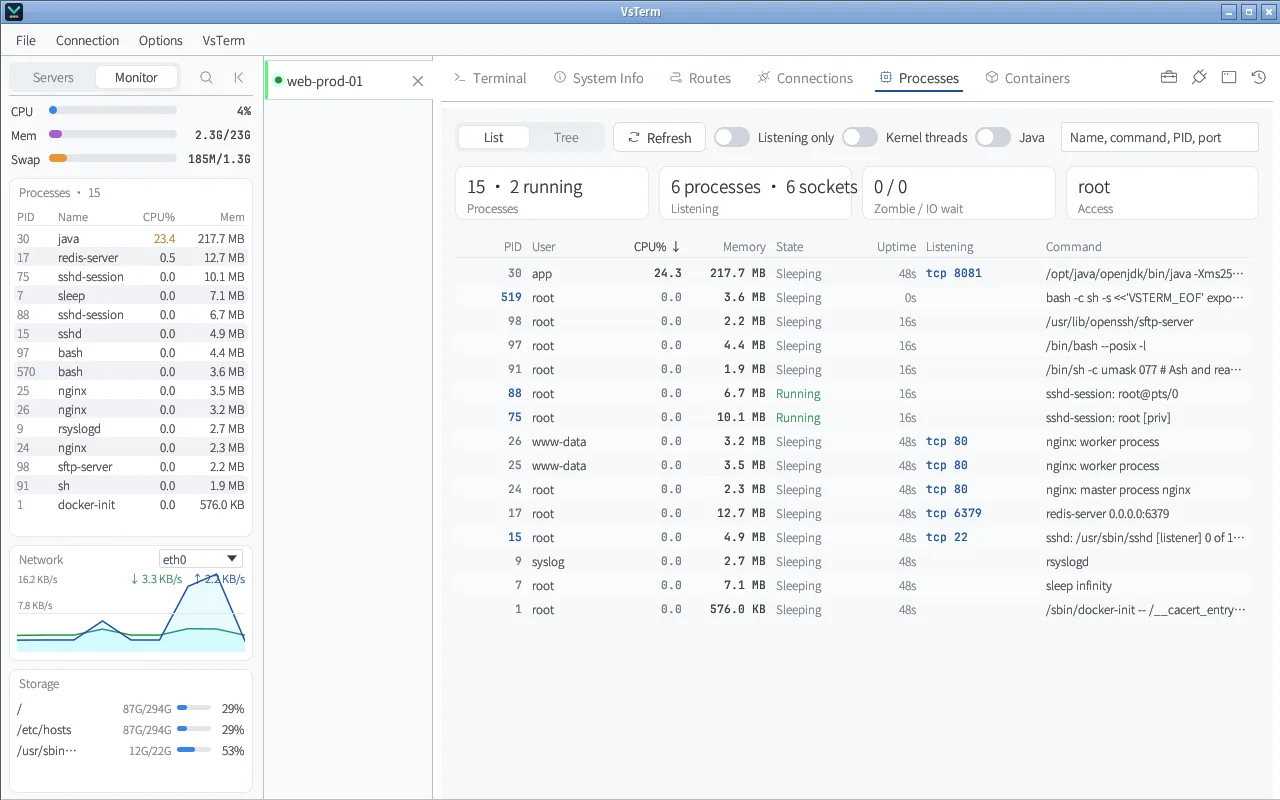Sort by the Uptime column header

tap(896, 247)
